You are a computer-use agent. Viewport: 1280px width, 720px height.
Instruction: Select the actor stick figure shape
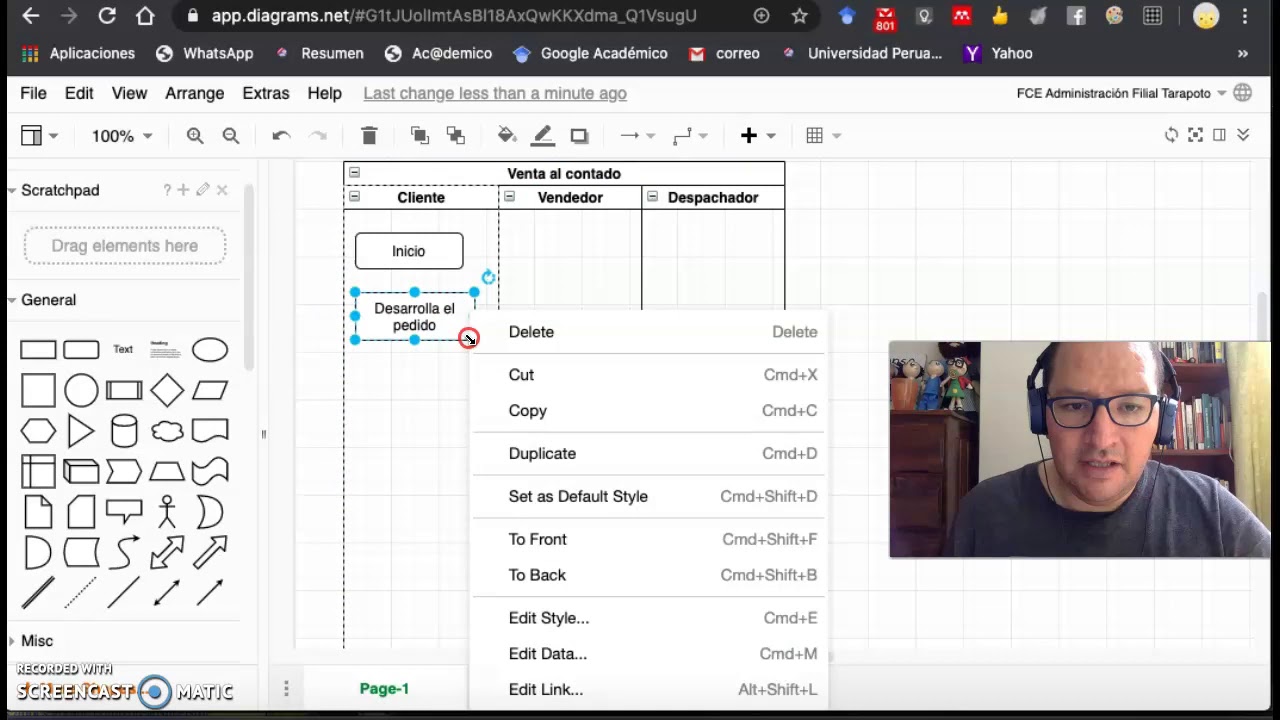tap(167, 511)
